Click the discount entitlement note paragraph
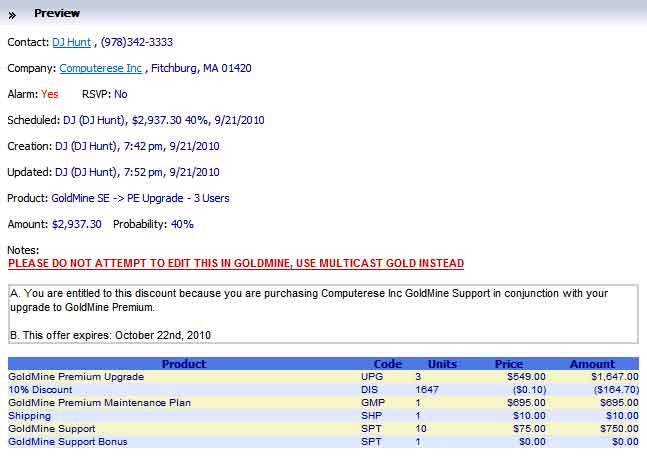This screenshot has width=647, height=456. pyautogui.click(x=309, y=300)
